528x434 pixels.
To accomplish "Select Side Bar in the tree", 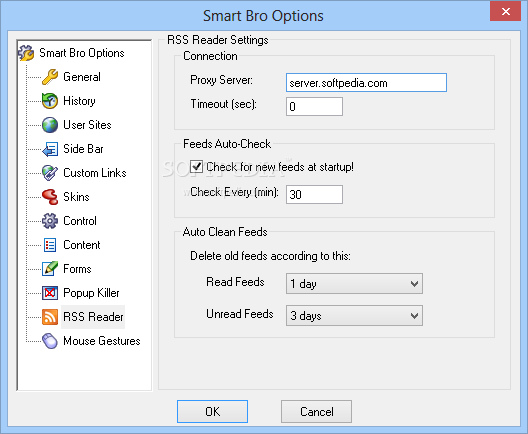I will (x=83, y=149).
